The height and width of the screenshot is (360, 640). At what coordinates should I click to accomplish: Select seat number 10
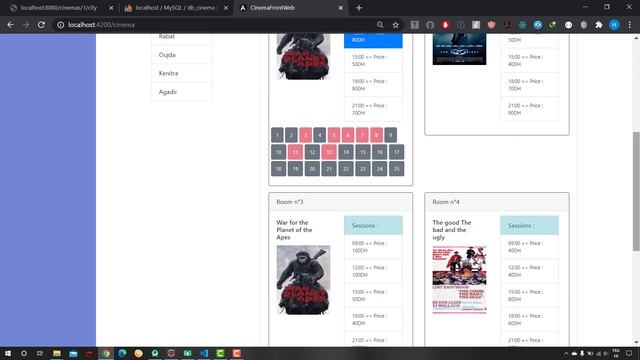(278, 152)
